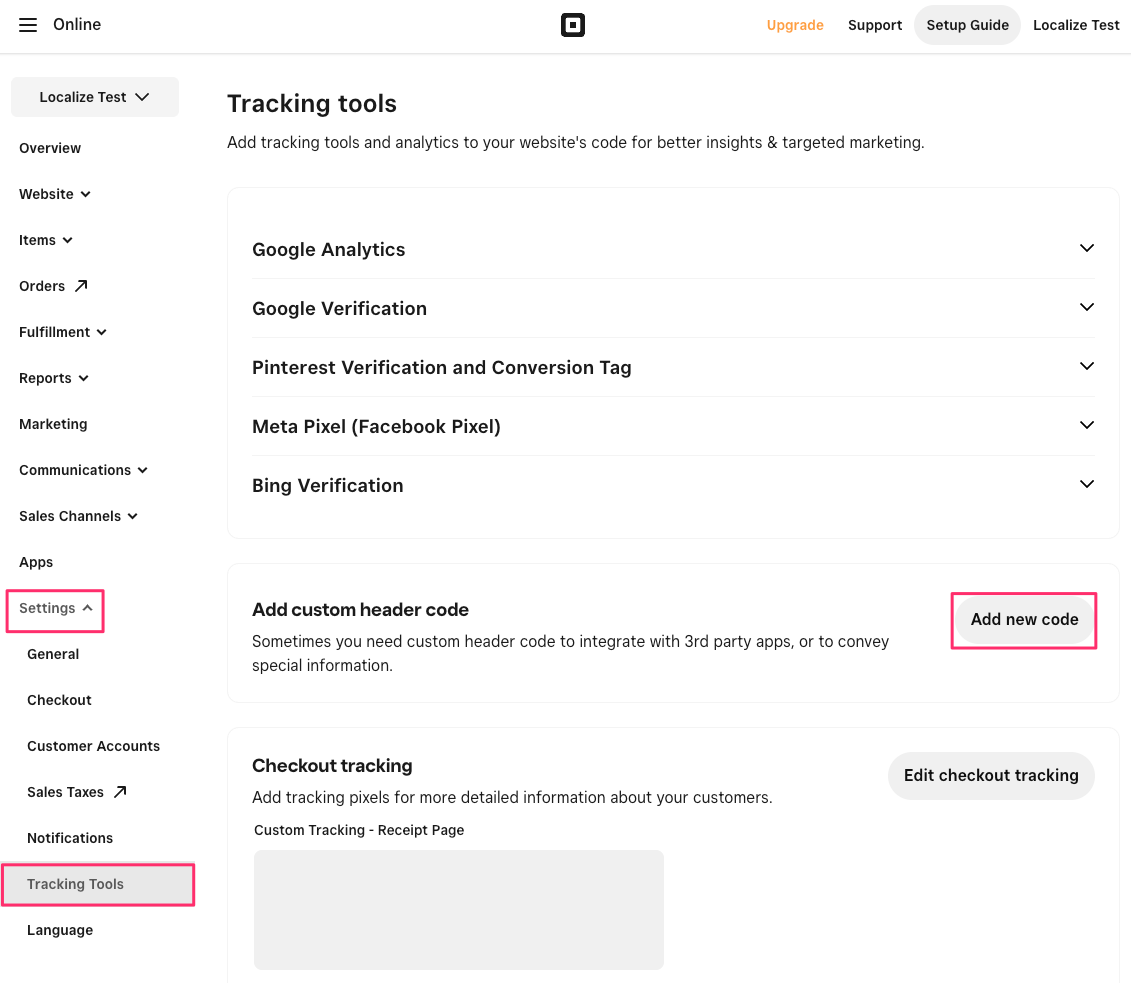Open the hamburger menu icon

tap(27, 25)
